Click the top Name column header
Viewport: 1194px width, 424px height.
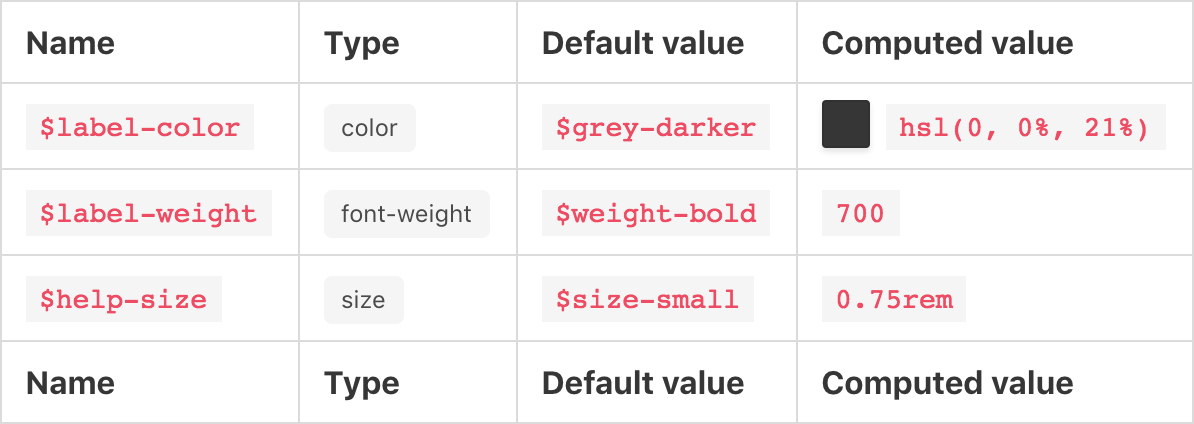tap(70, 43)
